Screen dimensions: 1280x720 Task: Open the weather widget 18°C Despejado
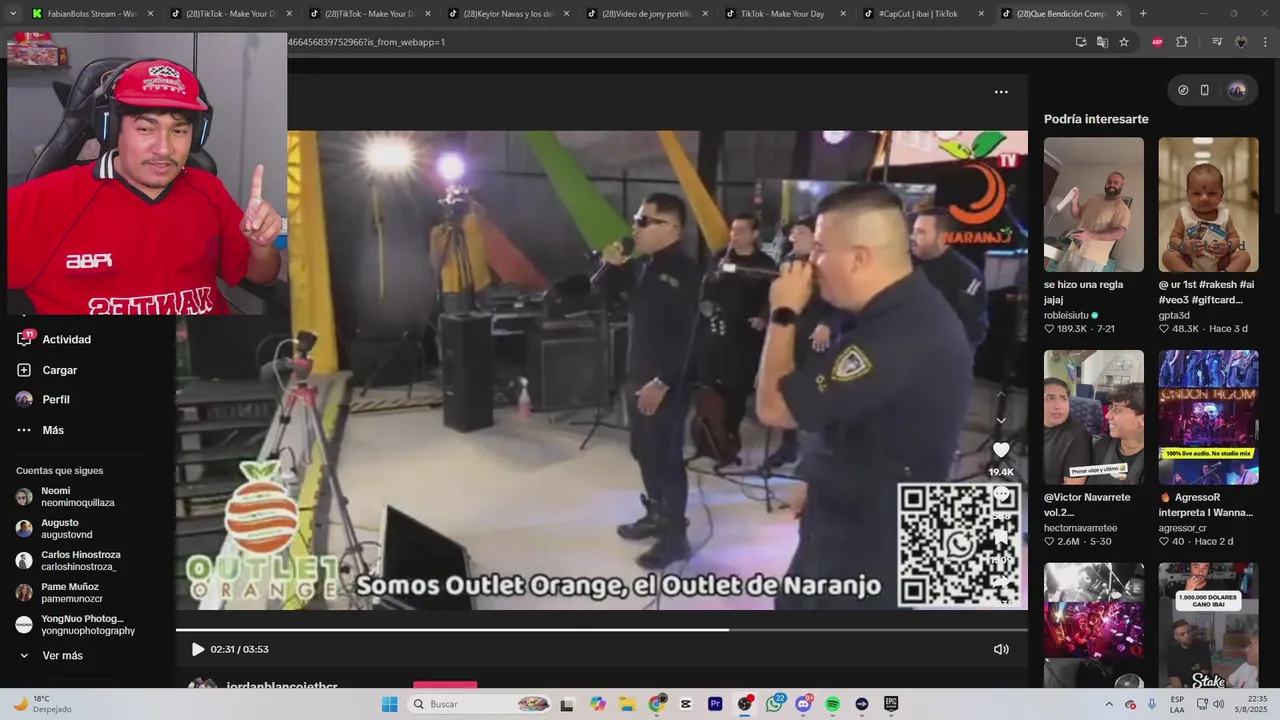[42, 704]
